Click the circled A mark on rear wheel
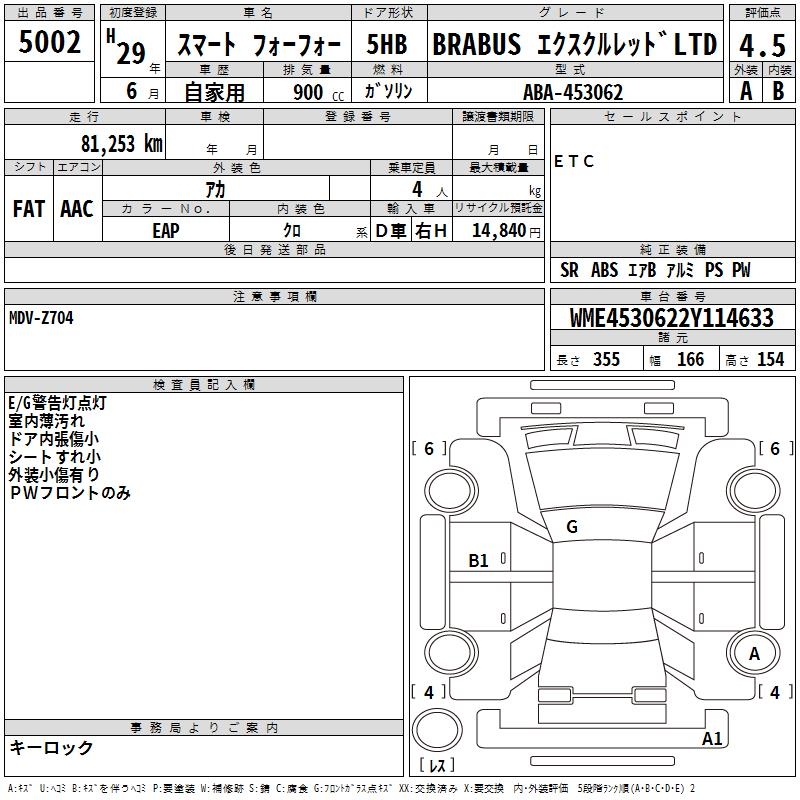800x800 pixels. (754, 653)
